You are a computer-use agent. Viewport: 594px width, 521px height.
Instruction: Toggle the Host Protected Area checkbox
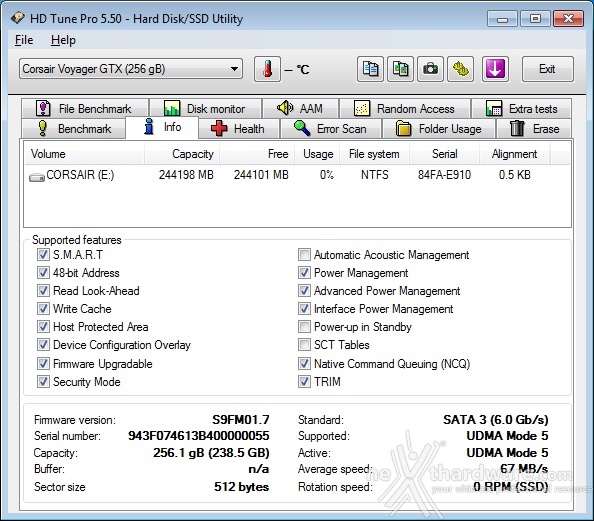click(43, 327)
